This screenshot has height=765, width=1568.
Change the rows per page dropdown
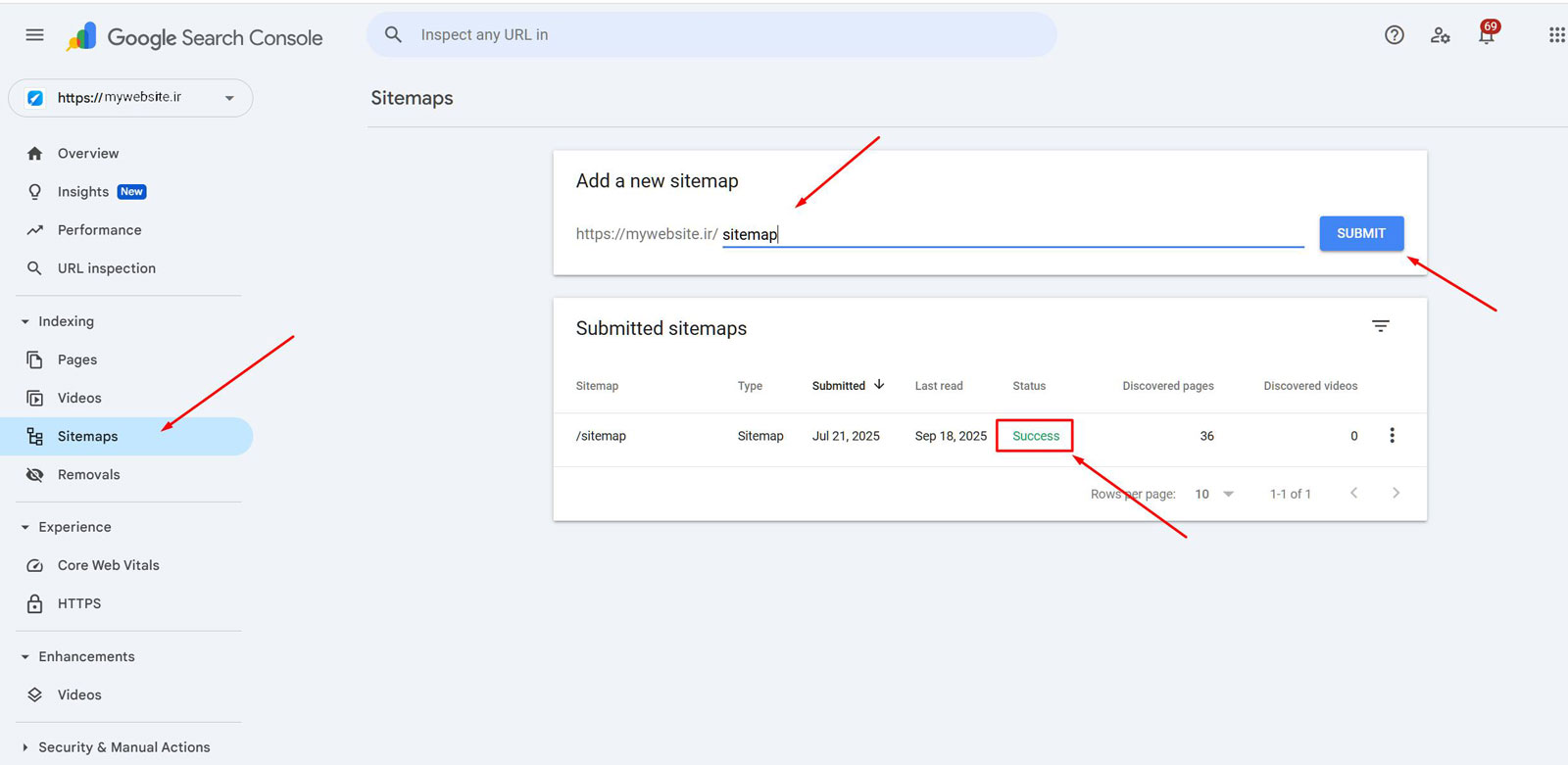point(1214,494)
